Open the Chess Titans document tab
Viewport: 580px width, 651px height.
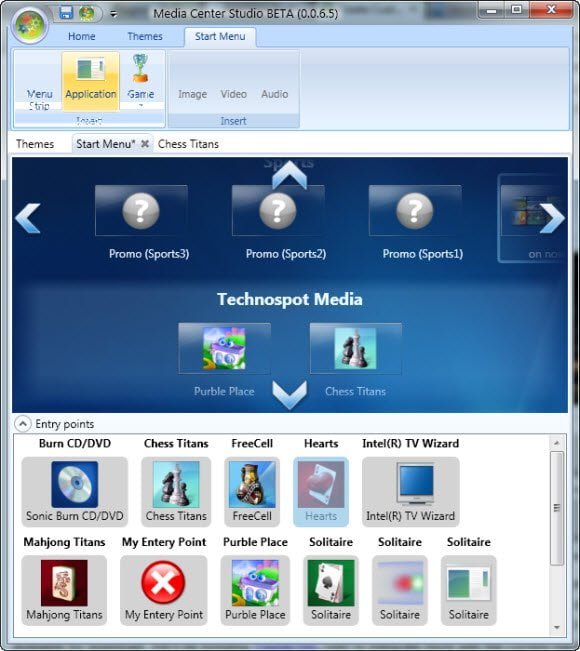tap(188, 144)
